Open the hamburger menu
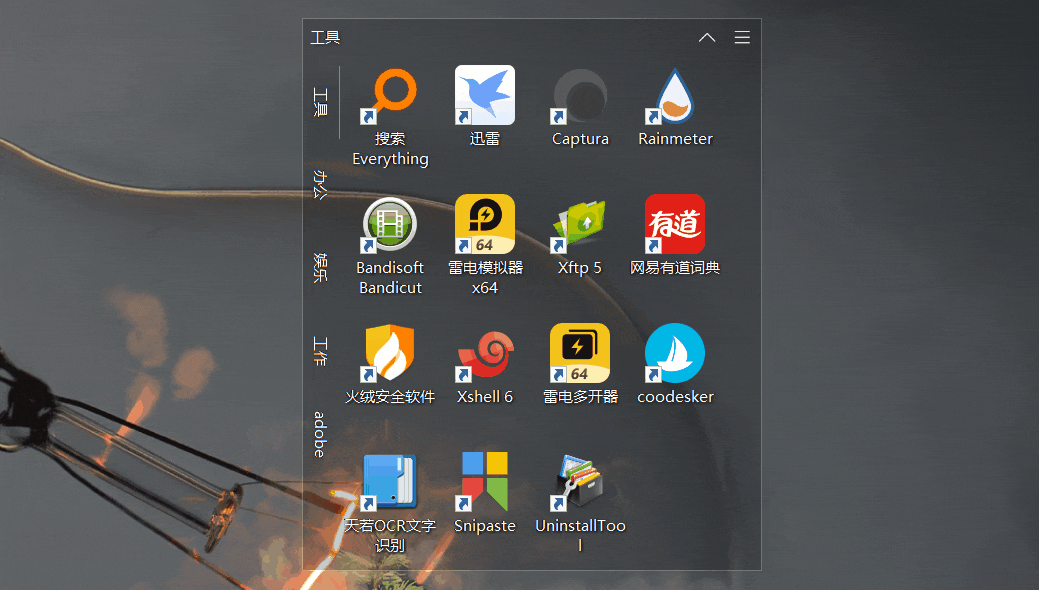The height and width of the screenshot is (590, 1039). [742, 37]
